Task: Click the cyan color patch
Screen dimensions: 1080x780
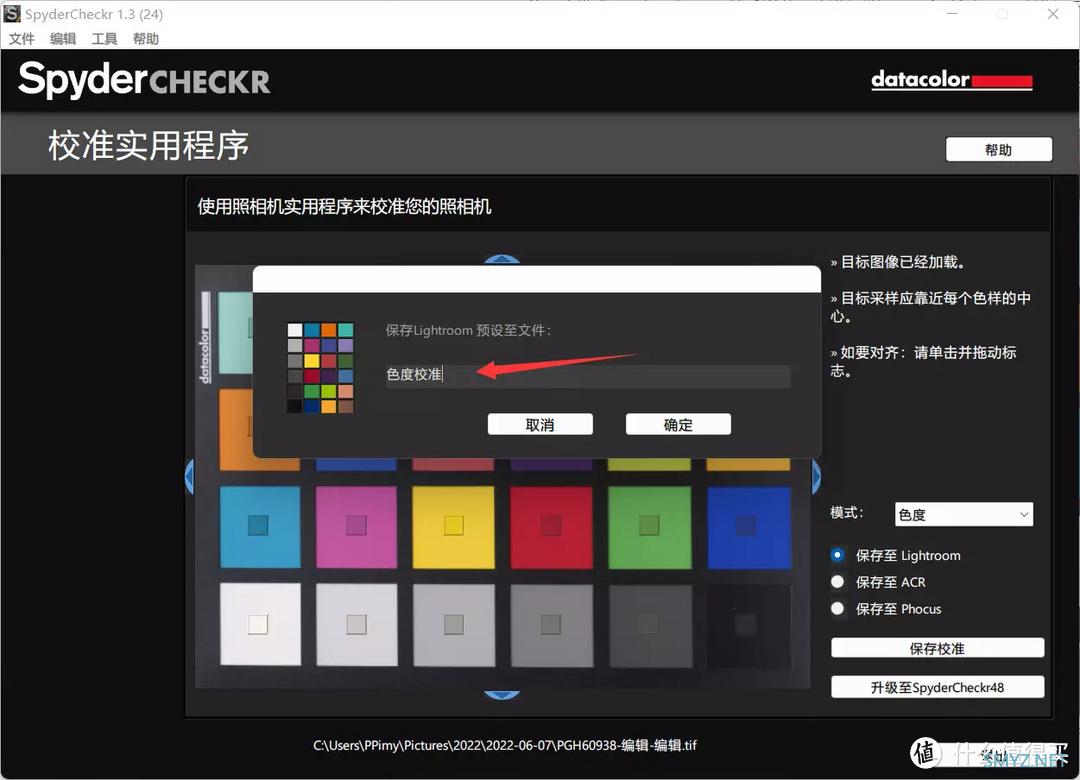Action: pos(260,527)
